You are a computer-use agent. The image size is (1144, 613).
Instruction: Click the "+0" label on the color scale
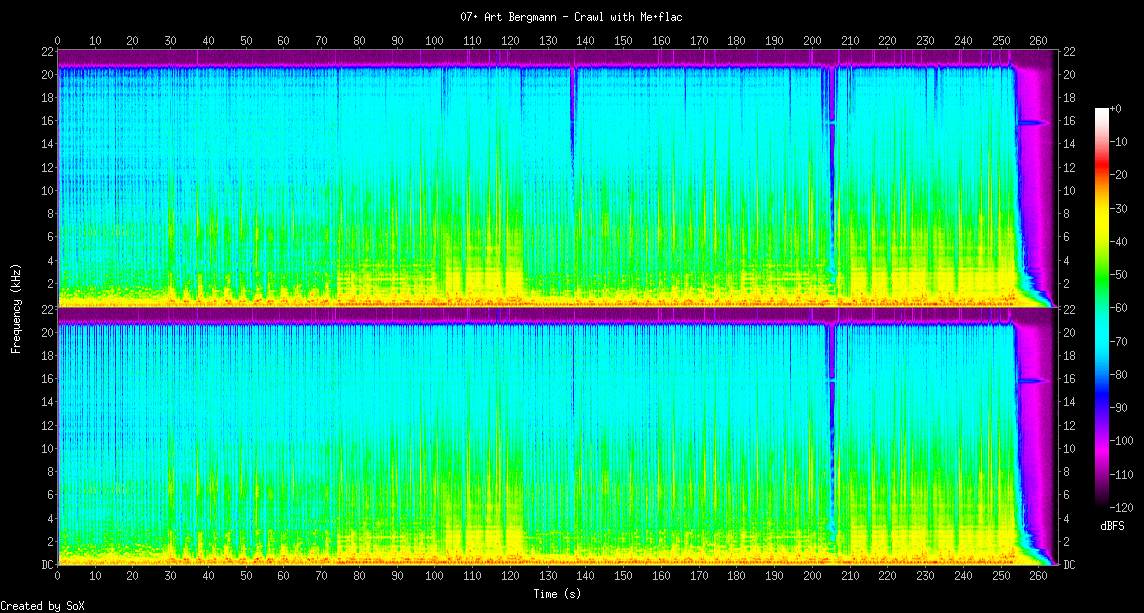click(1117, 108)
